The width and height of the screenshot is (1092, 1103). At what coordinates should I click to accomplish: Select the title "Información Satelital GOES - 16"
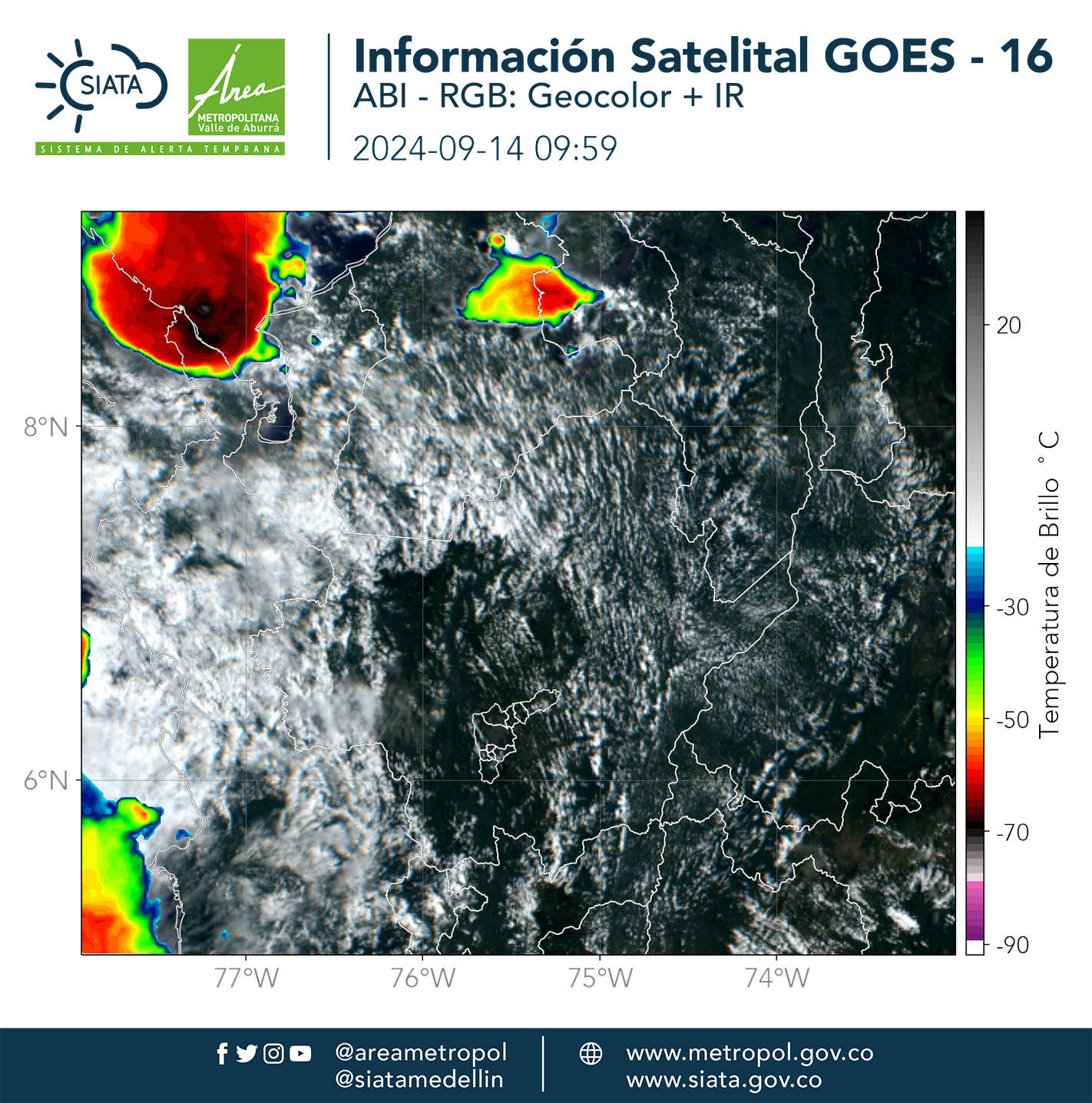click(x=703, y=55)
